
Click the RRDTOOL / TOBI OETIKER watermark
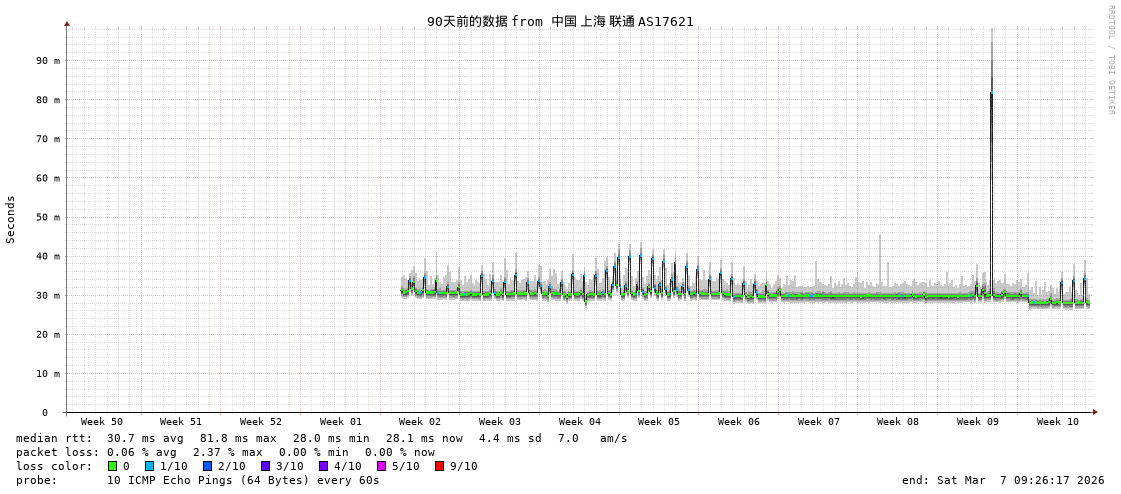[1110, 60]
